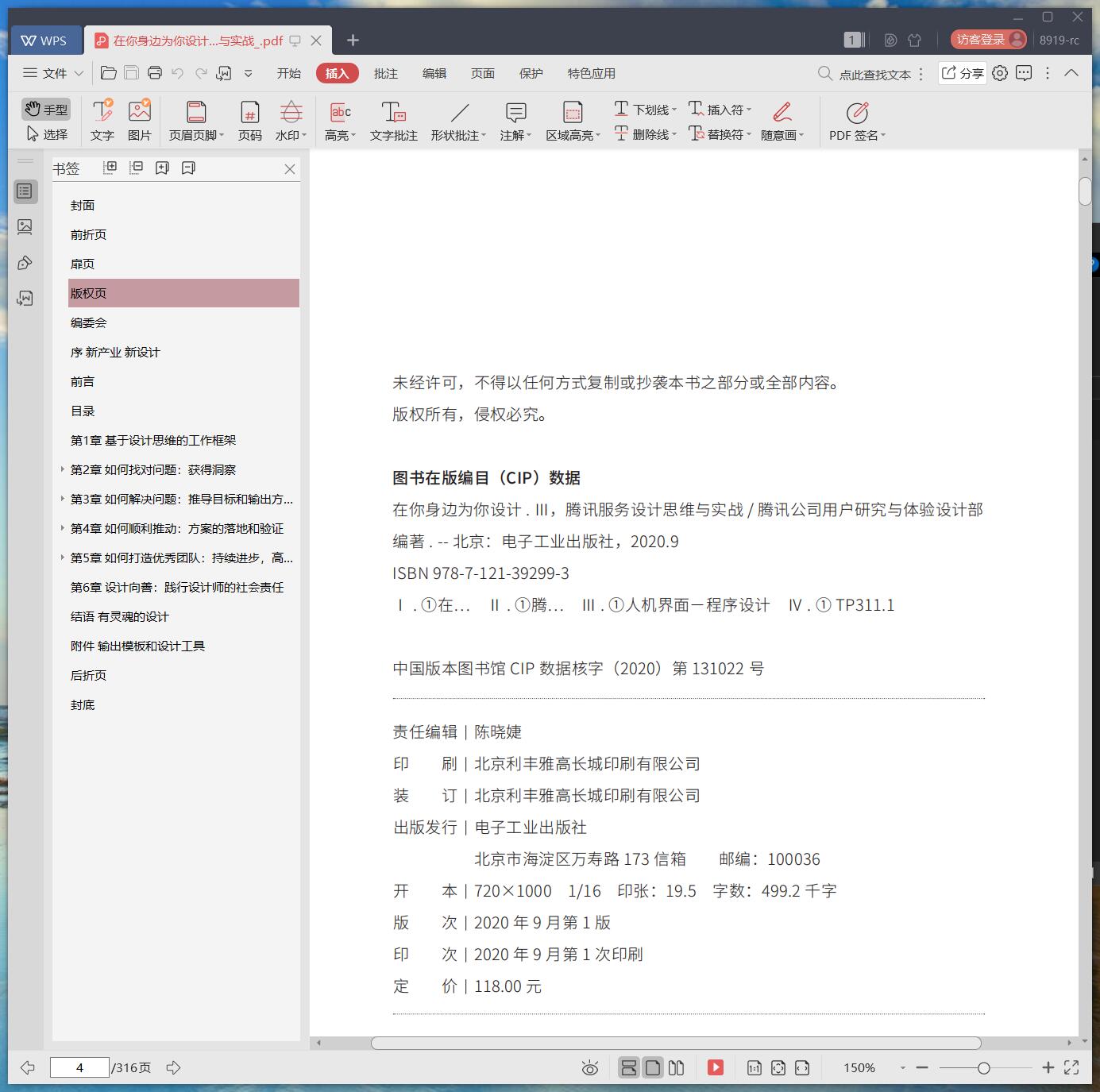Click the redo arrow icon
The height and width of the screenshot is (1092, 1100).
click(x=201, y=73)
